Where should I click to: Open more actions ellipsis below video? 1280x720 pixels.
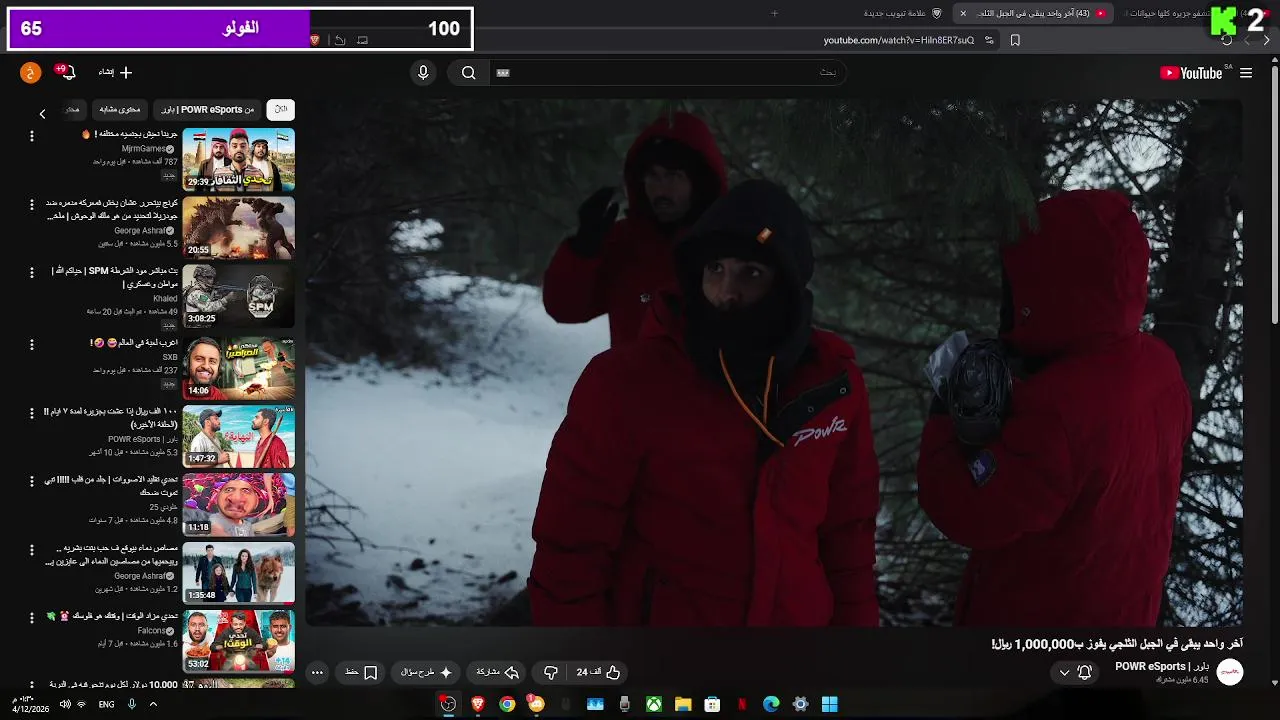point(317,672)
